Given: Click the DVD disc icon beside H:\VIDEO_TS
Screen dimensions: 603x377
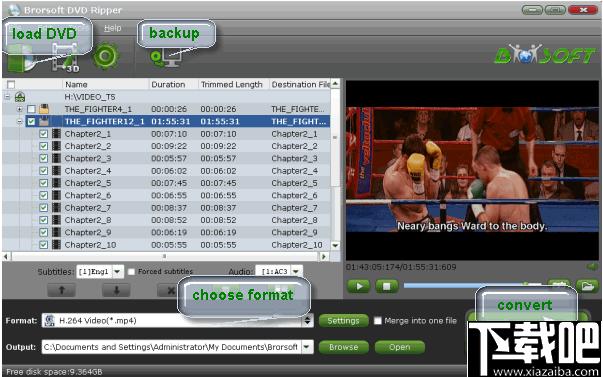Looking at the screenshot, I should pyautogui.click(x=20, y=97).
